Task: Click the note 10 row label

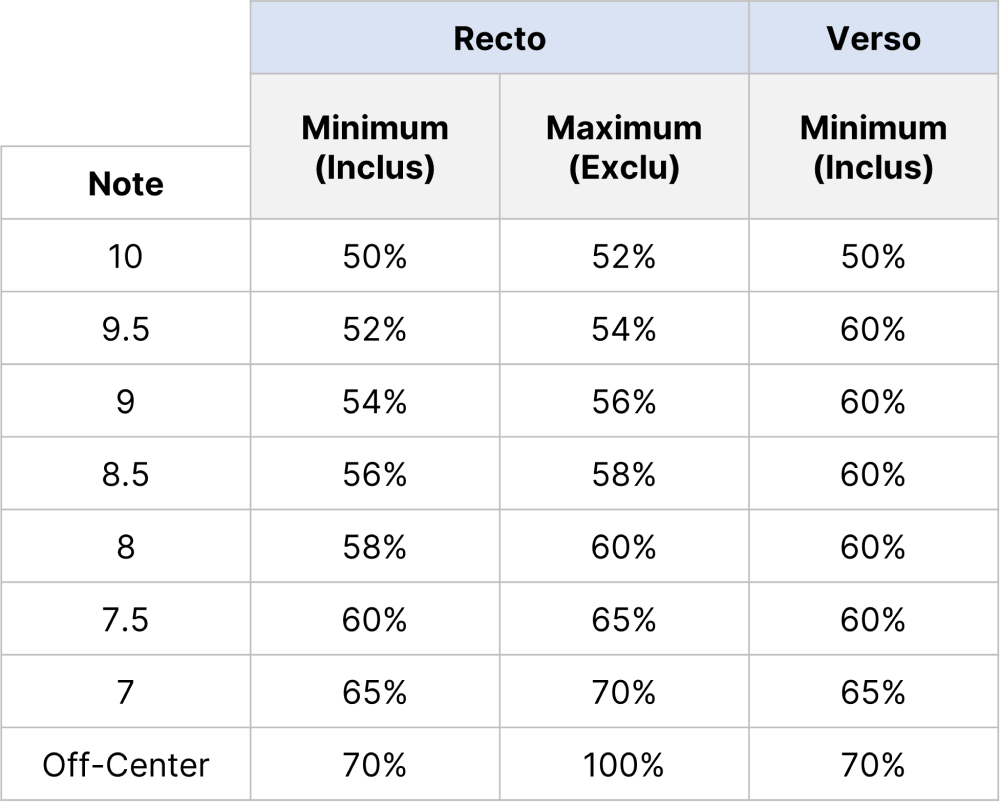Action: (125, 256)
